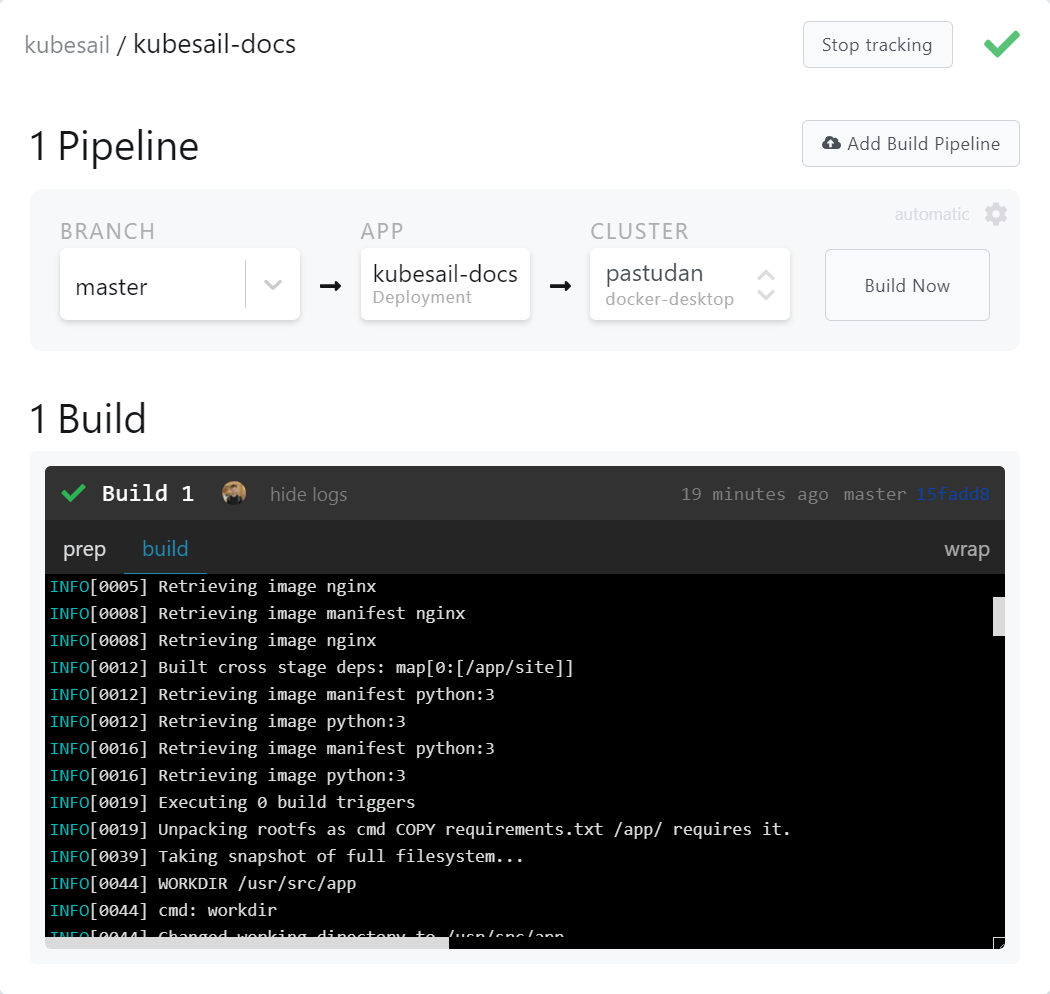The width and height of the screenshot is (1050, 994).
Task: Click the '1 Pipeline' heading
Action: pyautogui.click(x=115, y=145)
